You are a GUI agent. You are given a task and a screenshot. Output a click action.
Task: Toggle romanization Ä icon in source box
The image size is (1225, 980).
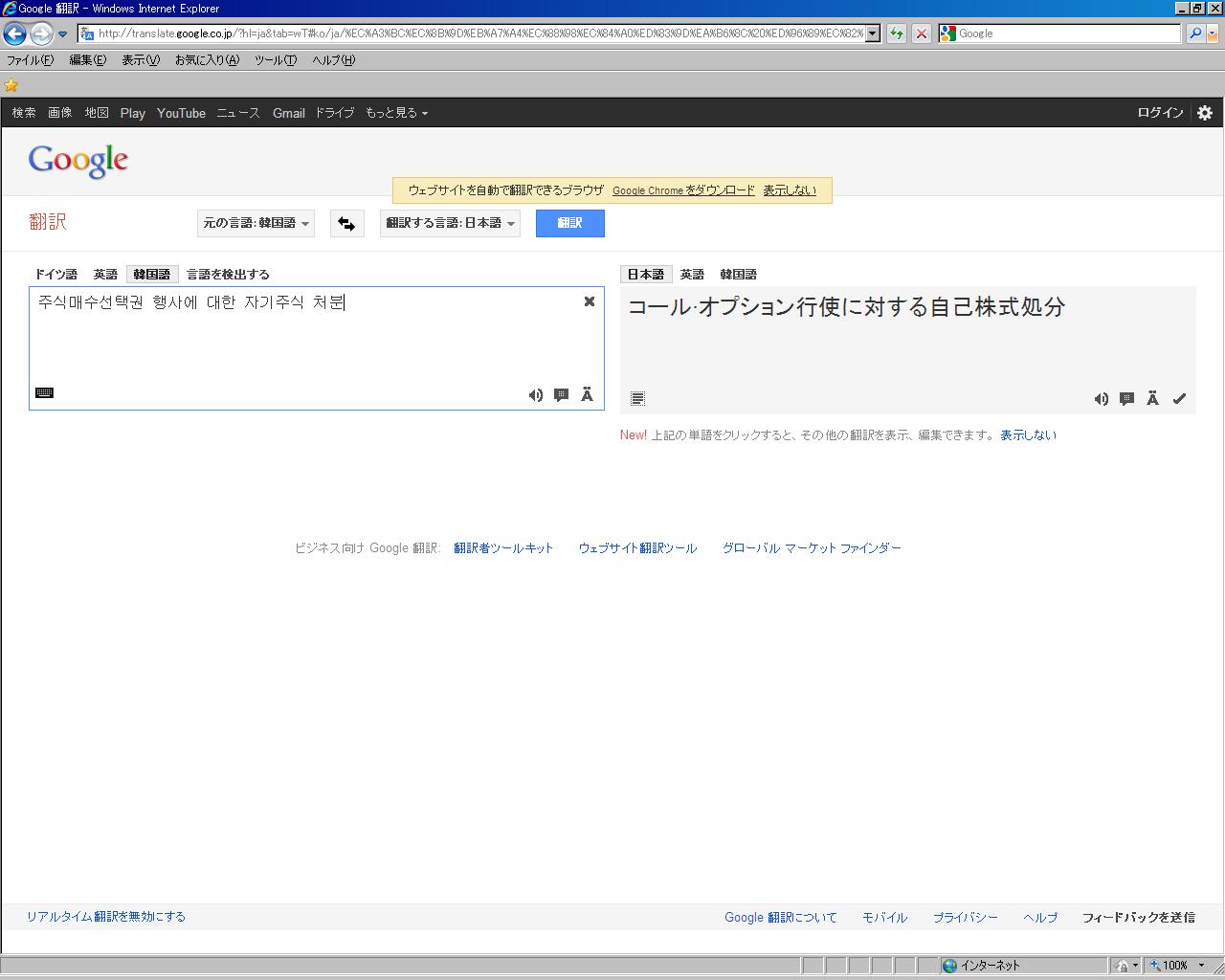pyautogui.click(x=587, y=394)
